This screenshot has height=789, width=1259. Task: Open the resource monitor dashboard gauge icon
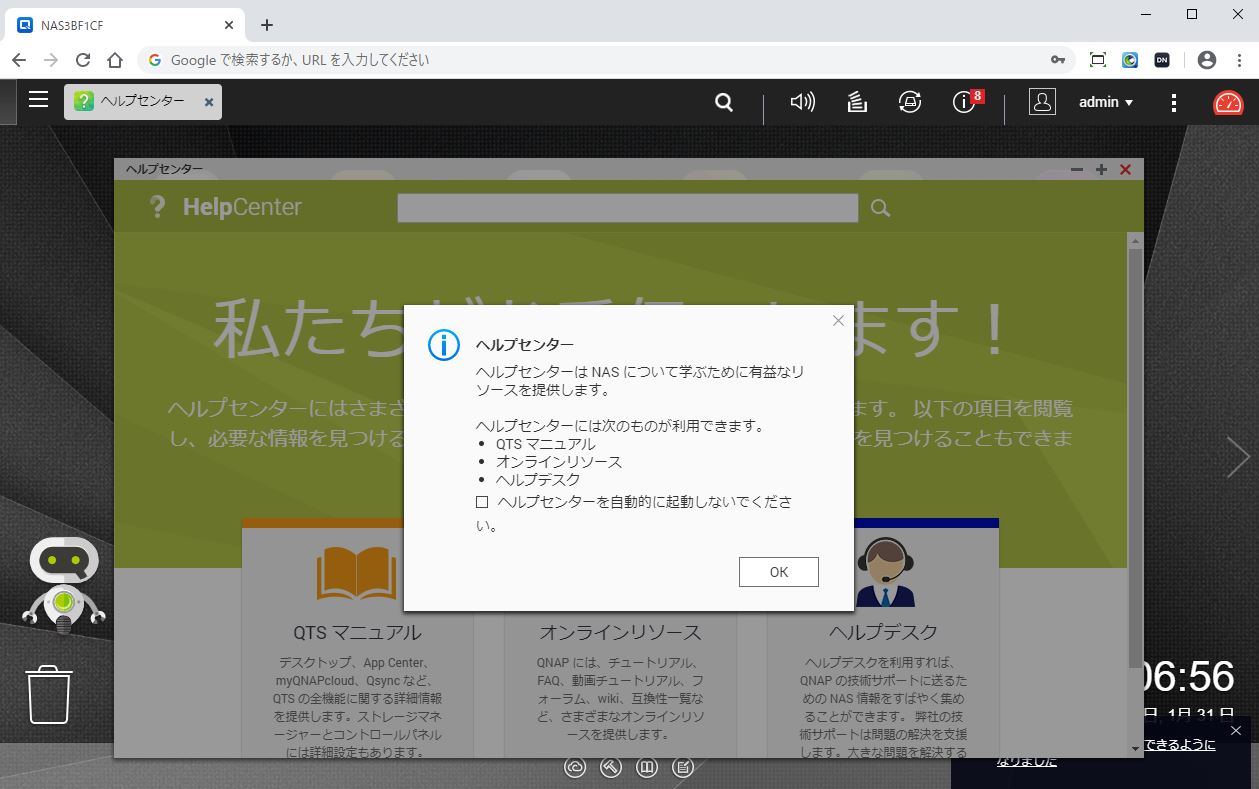pyautogui.click(x=1227, y=102)
